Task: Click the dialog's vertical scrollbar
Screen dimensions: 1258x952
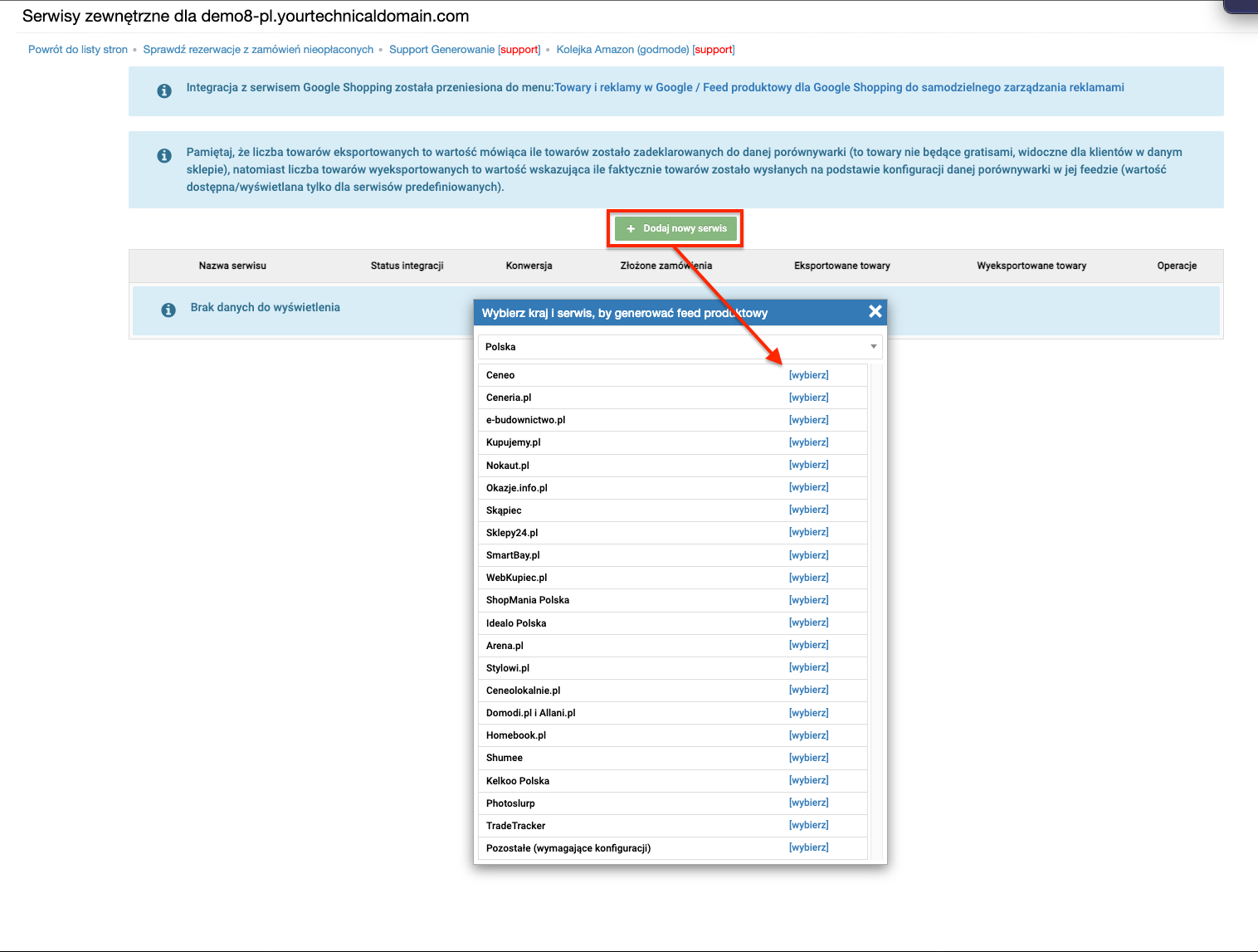Action: (x=877, y=611)
